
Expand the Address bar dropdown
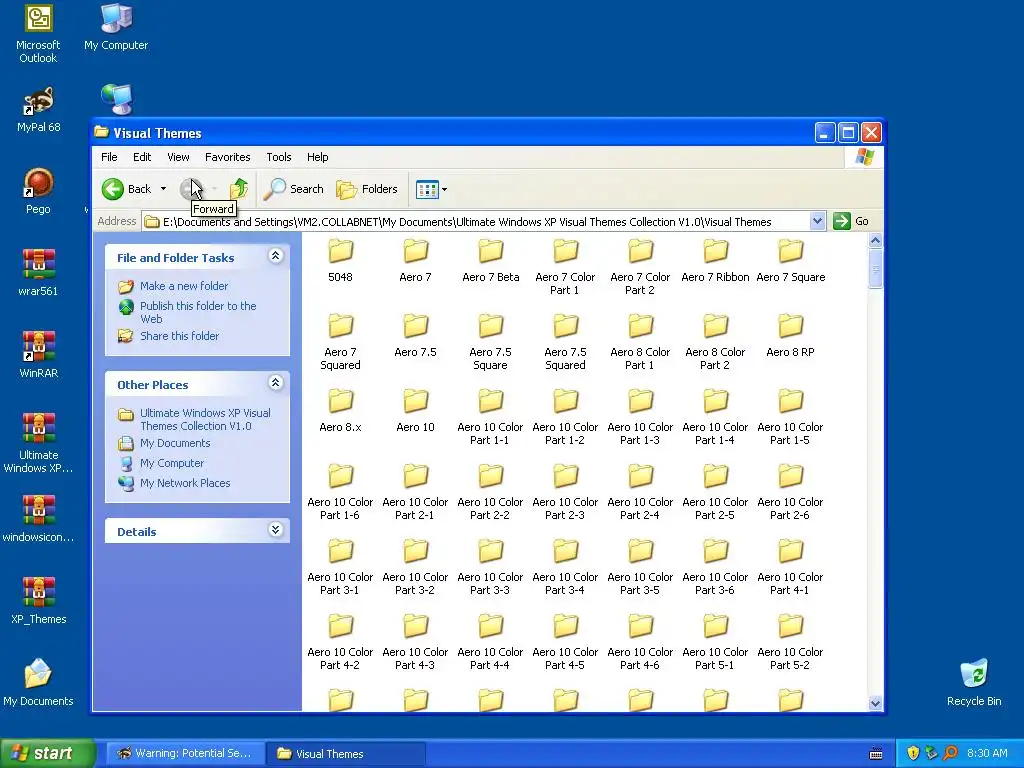coord(817,221)
